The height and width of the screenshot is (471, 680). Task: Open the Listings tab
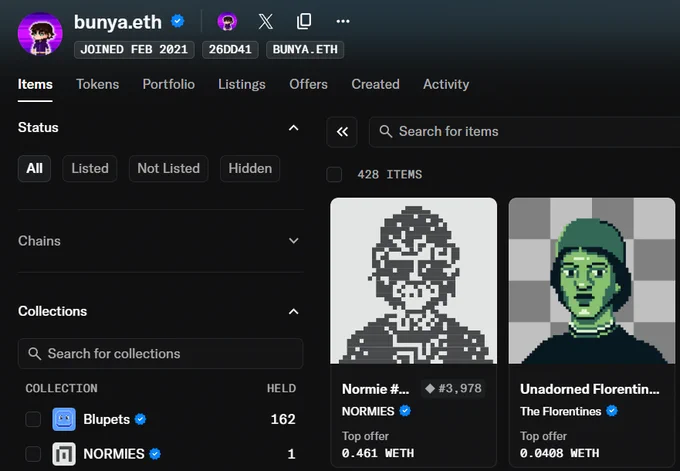point(242,84)
